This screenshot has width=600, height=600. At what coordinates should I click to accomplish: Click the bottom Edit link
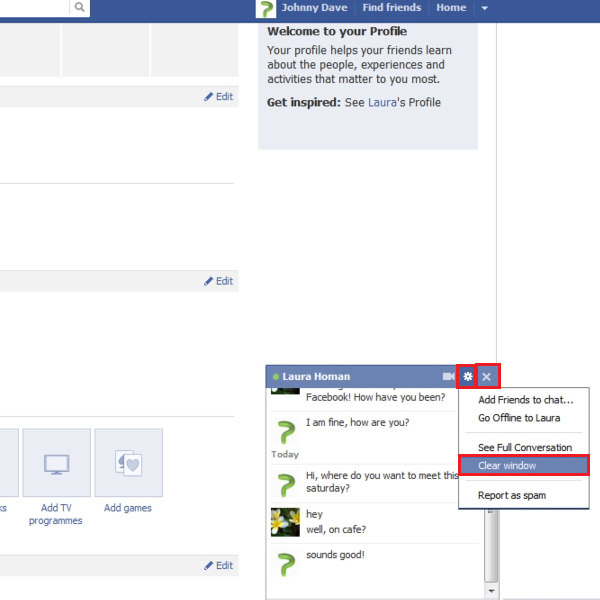point(218,566)
